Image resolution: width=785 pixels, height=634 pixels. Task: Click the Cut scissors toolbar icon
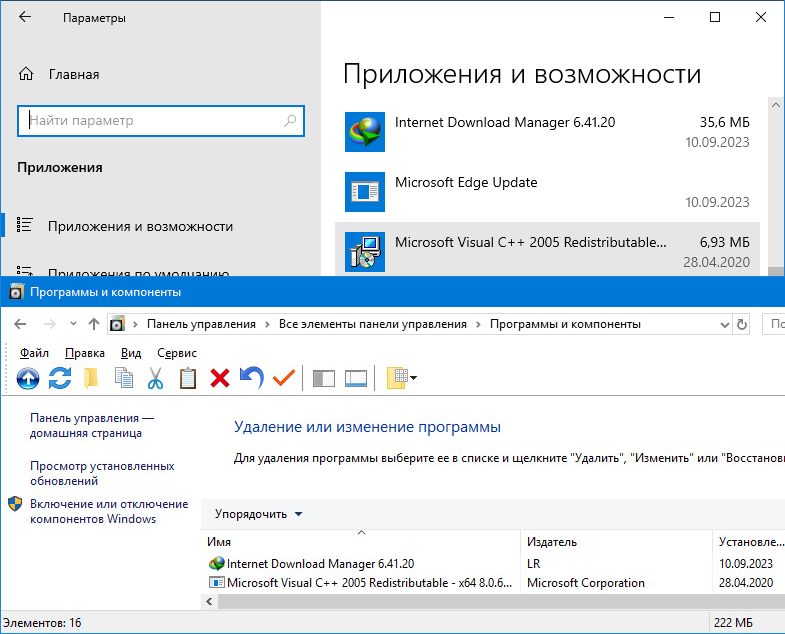point(155,378)
